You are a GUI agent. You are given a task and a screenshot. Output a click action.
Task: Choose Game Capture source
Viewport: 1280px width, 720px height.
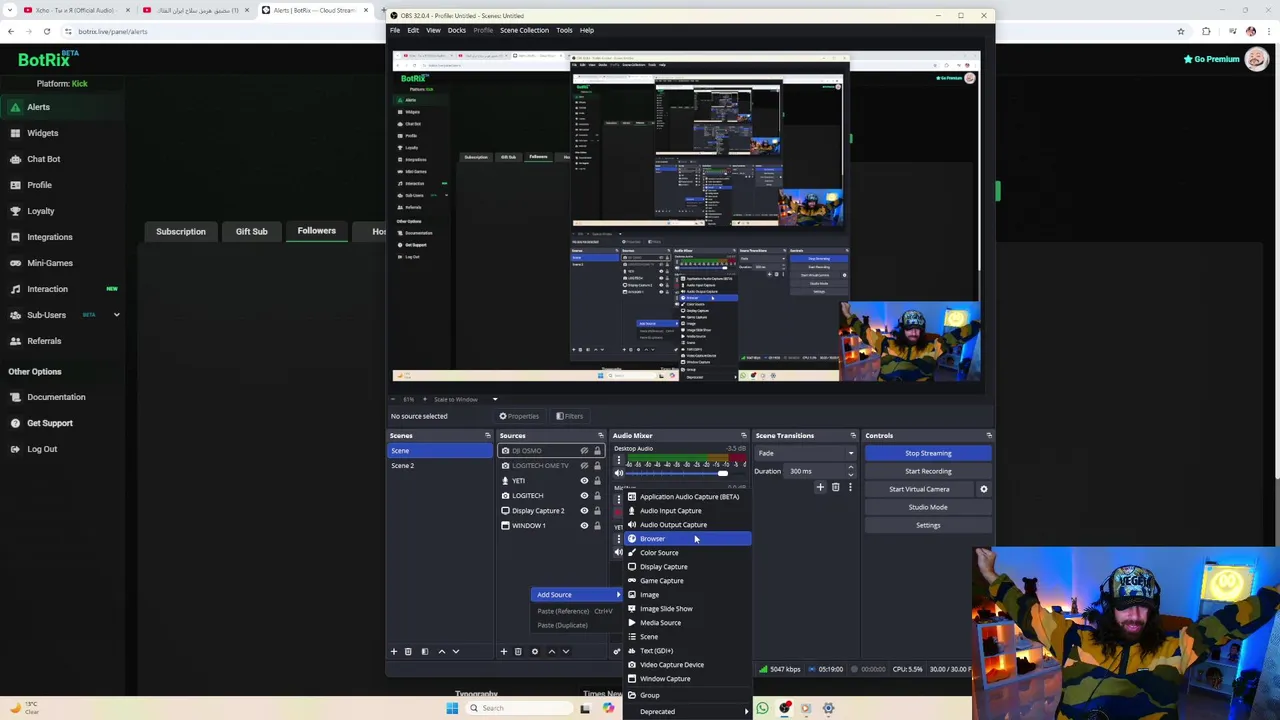(x=688, y=581)
